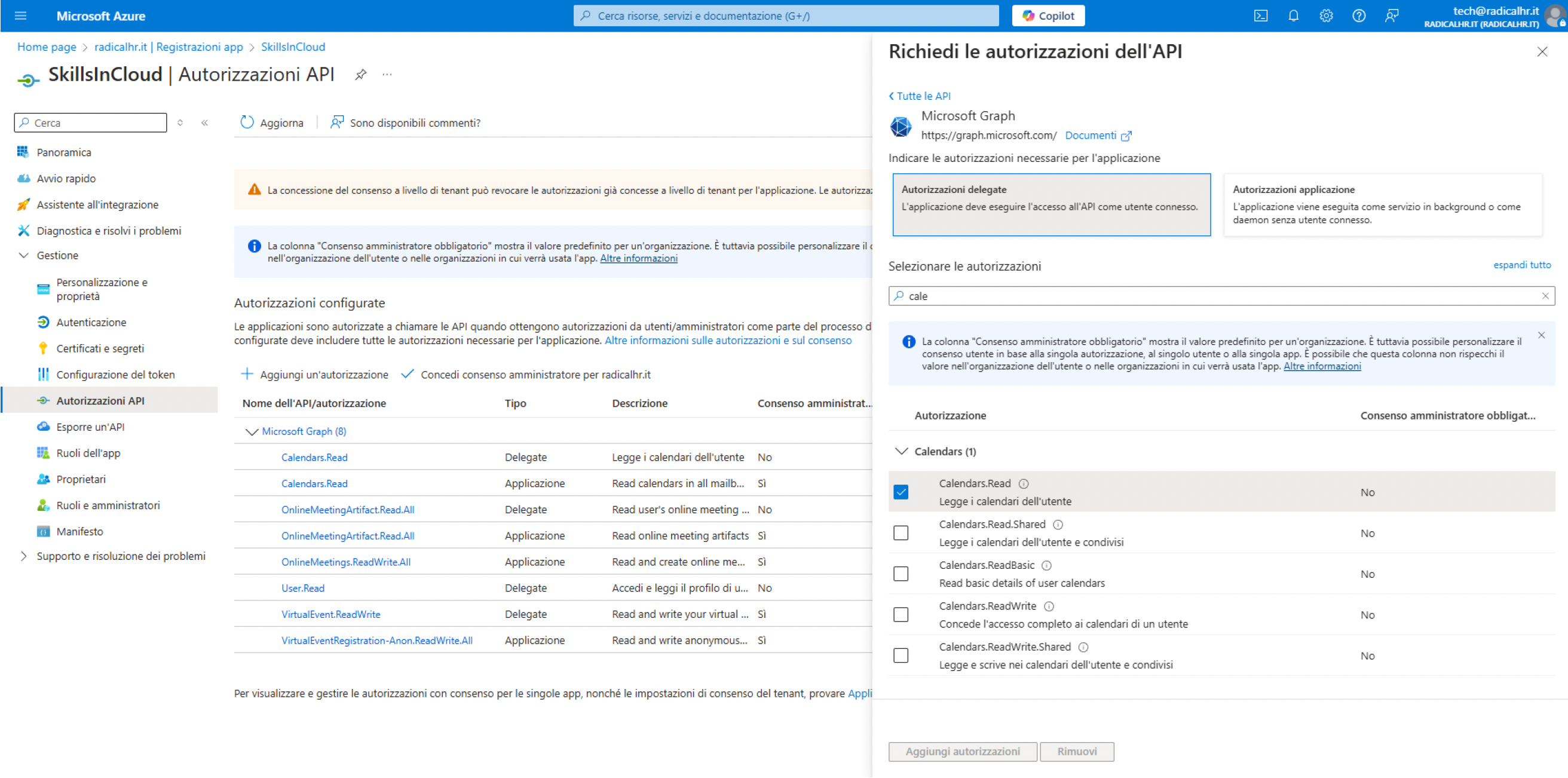Click the Aggiorna refresh icon
Viewport: 1568px width, 778px height.
[x=247, y=123]
